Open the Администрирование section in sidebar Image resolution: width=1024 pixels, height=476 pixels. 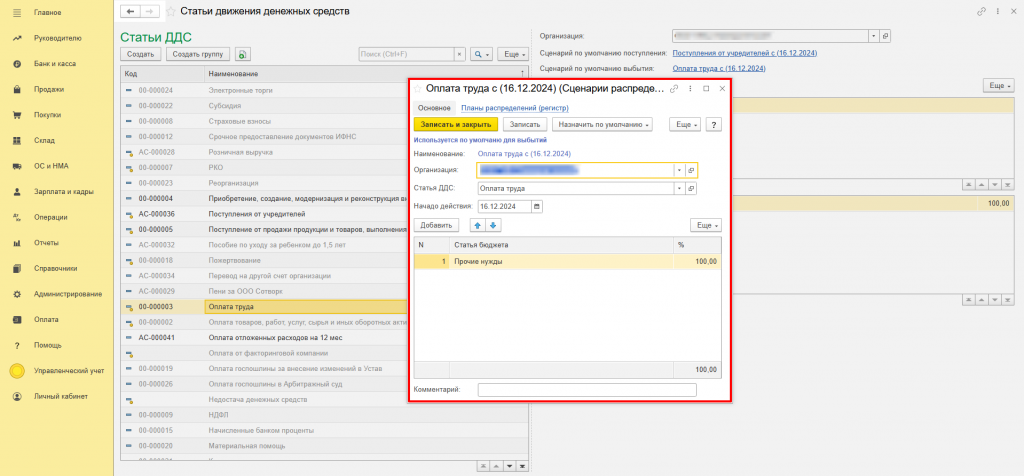click(68, 294)
